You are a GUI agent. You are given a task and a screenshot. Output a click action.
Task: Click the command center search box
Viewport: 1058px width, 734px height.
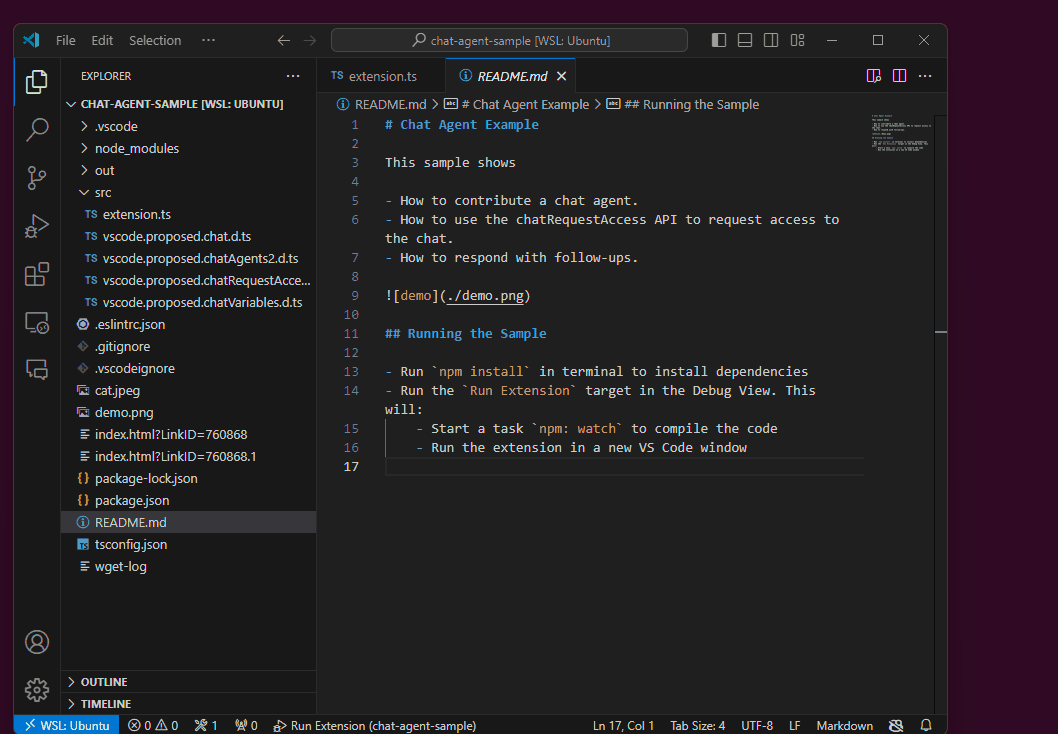click(x=509, y=40)
